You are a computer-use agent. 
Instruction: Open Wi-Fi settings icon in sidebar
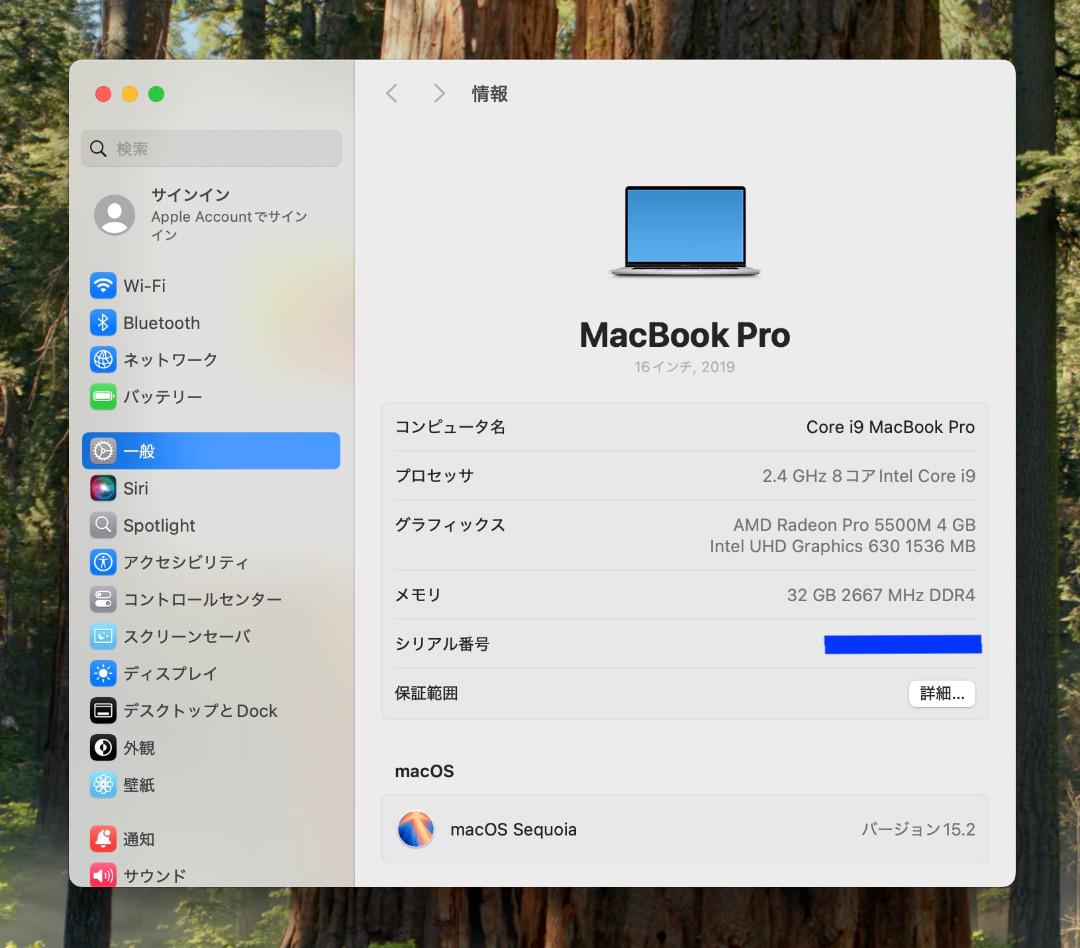pyautogui.click(x=103, y=285)
